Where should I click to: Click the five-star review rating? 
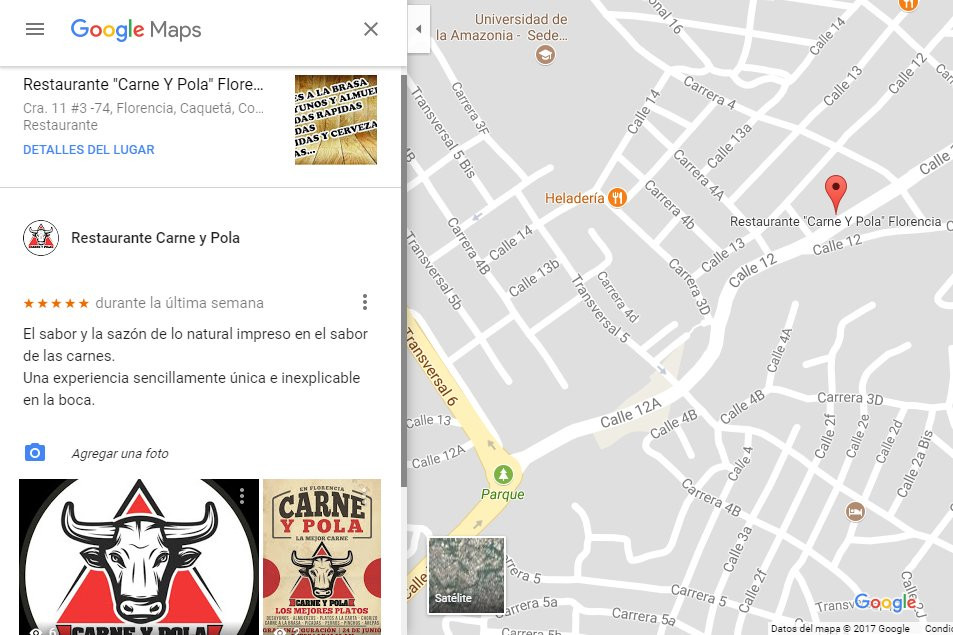(56, 303)
